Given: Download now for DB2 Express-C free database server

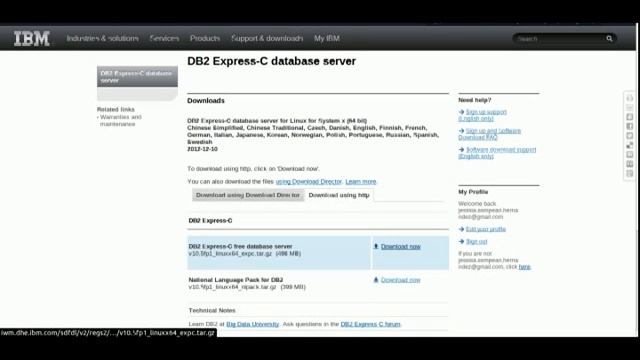Looking at the screenshot, I should pyautogui.click(x=400, y=247).
